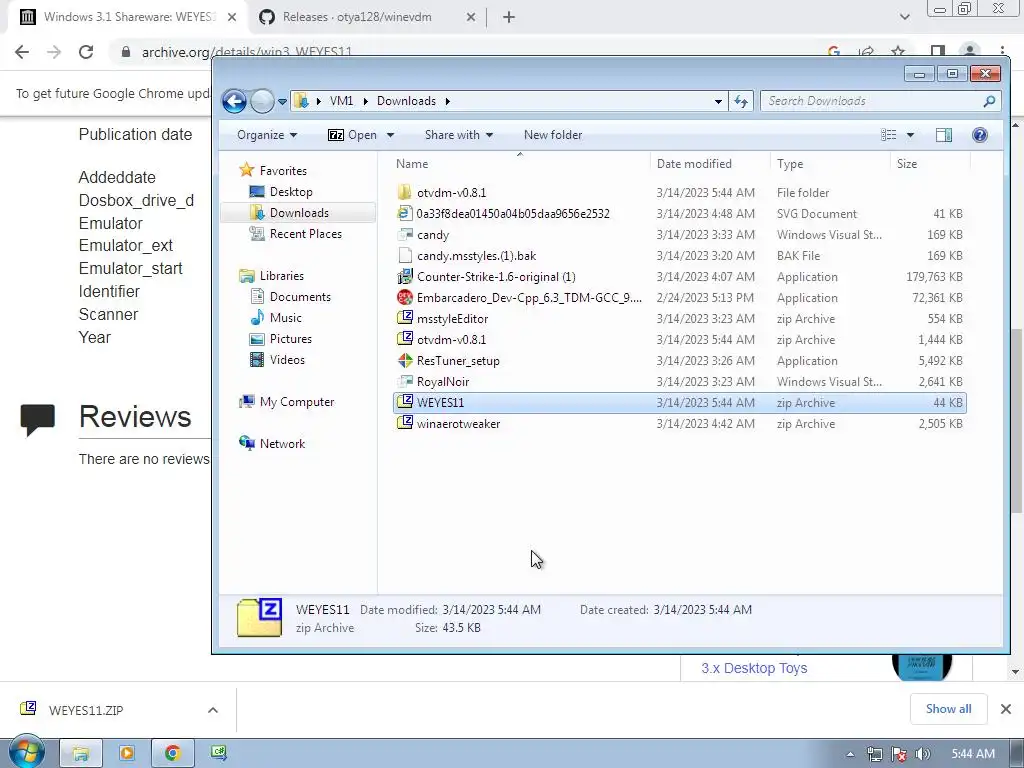The width and height of the screenshot is (1024, 768).
Task: Click Open with 7-Zip button
Action: point(353,135)
